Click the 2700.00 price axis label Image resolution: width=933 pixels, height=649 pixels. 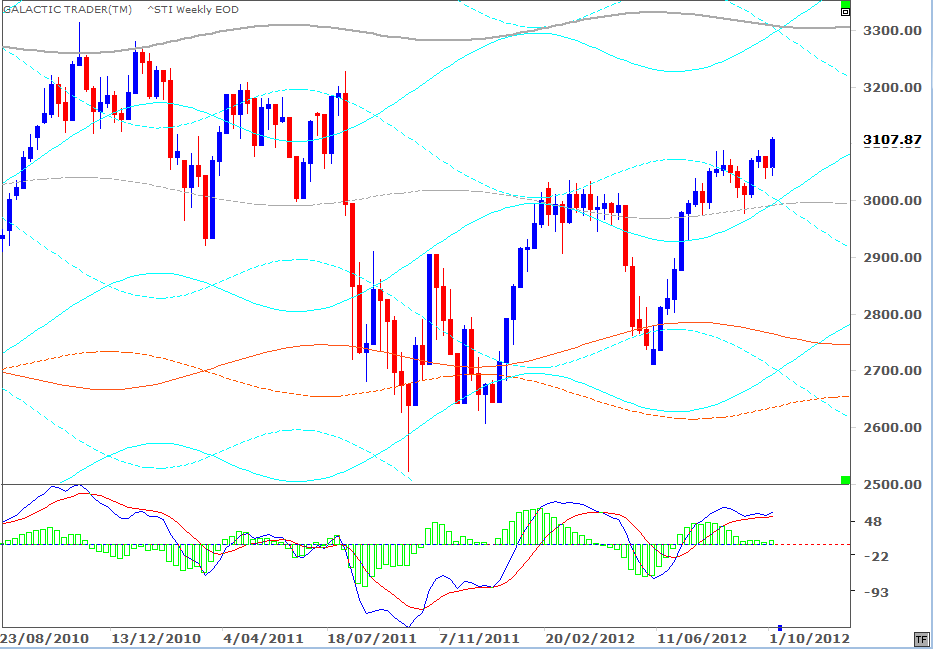[893, 371]
